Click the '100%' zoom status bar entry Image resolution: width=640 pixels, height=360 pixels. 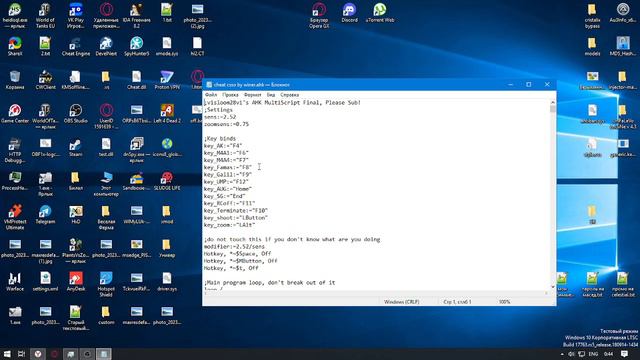tap(504, 302)
